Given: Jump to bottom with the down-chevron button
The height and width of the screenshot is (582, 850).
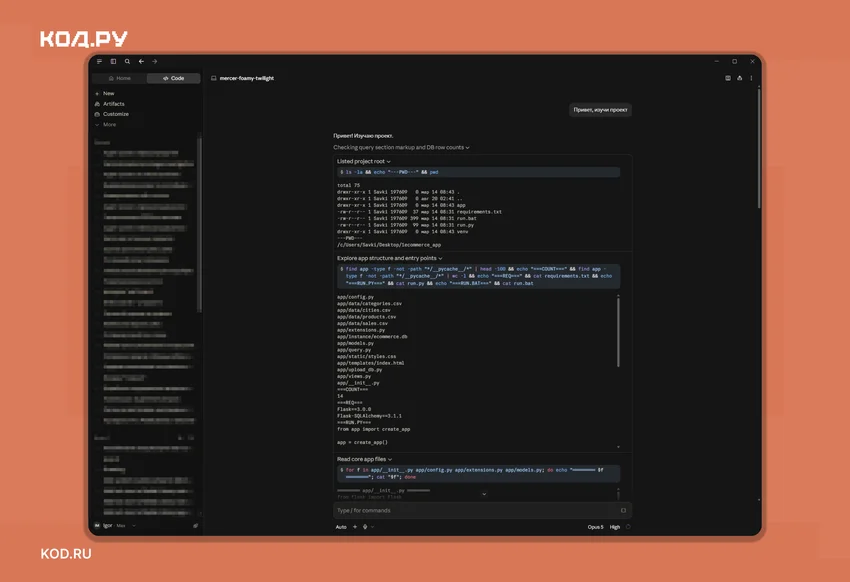Looking at the screenshot, I should click(484, 494).
